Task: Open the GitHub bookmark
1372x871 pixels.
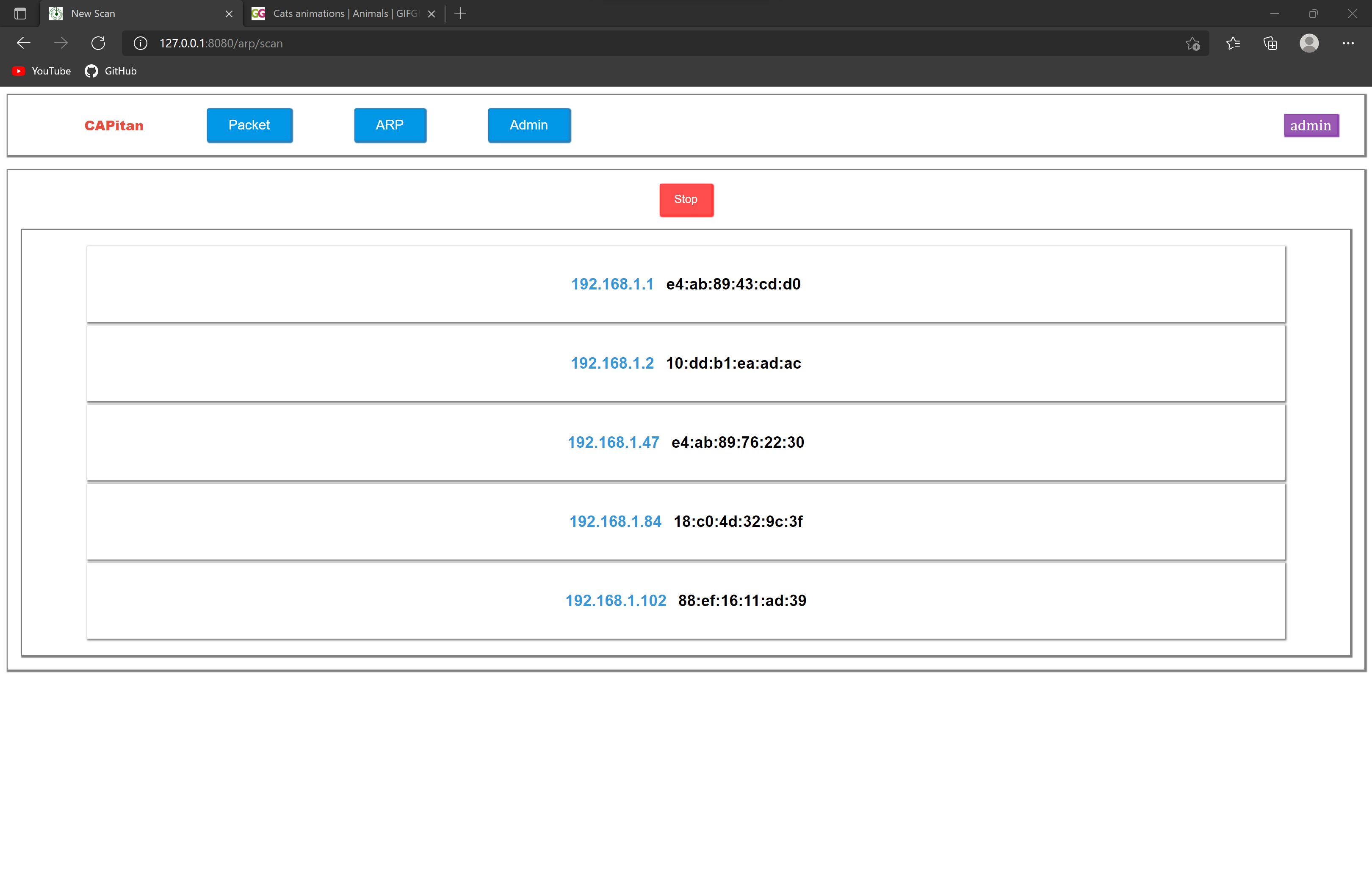Action: click(x=111, y=71)
